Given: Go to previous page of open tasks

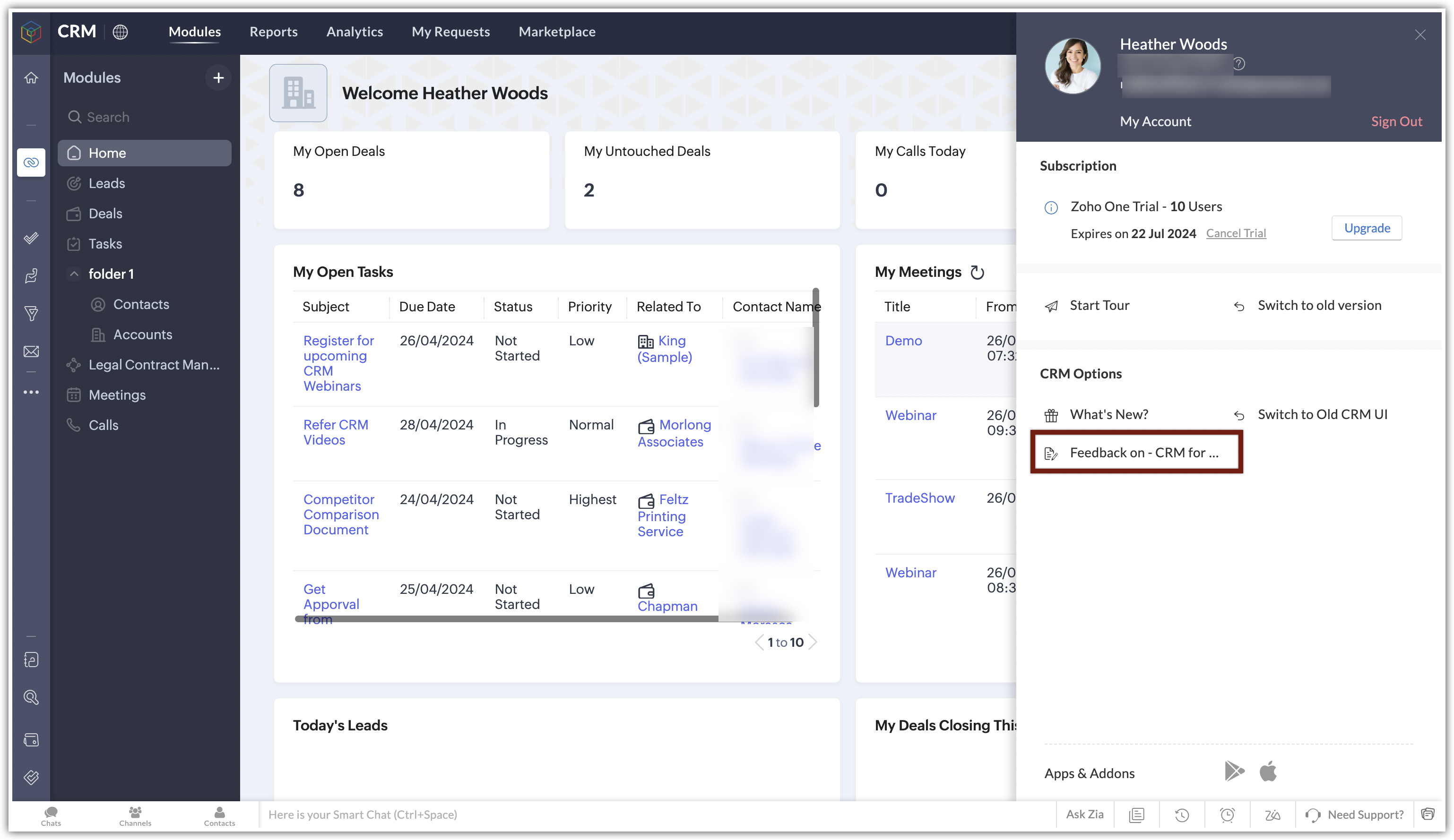Looking at the screenshot, I should (x=759, y=642).
